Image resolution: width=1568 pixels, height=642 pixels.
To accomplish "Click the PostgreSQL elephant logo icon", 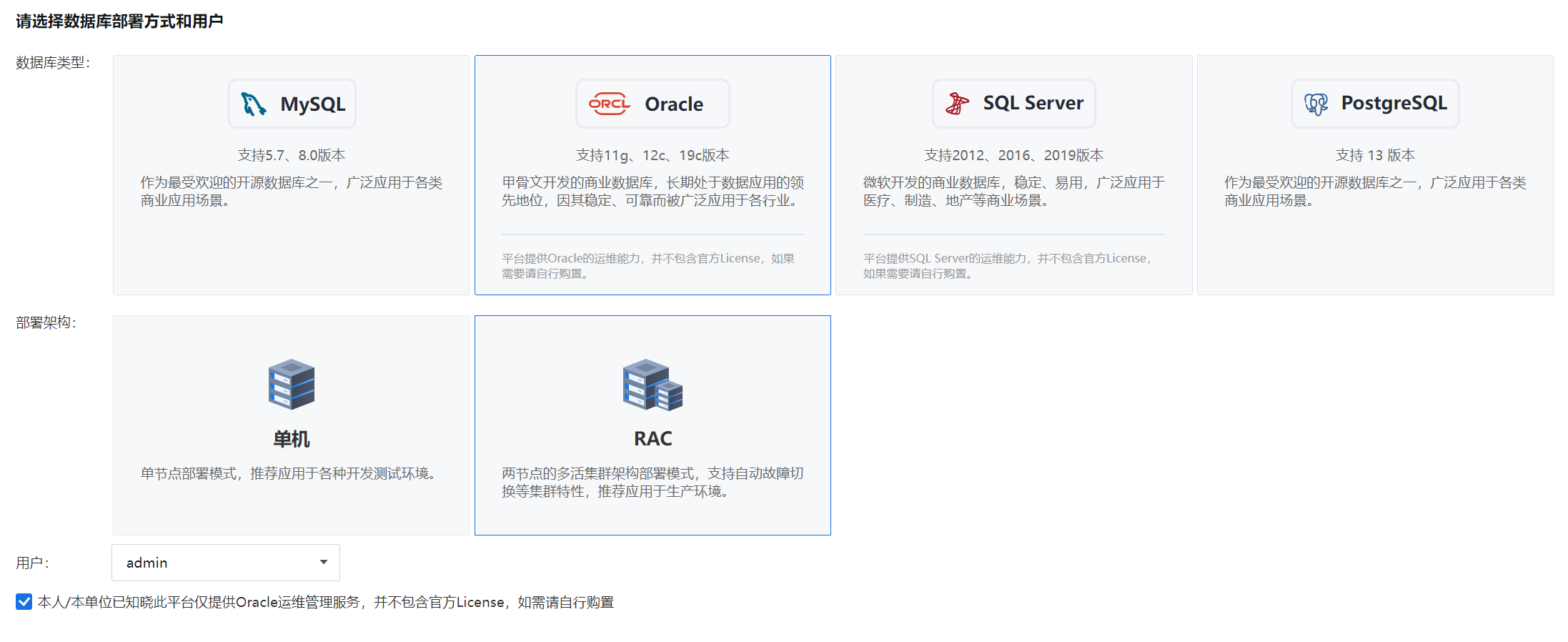I will pyautogui.click(x=1316, y=104).
